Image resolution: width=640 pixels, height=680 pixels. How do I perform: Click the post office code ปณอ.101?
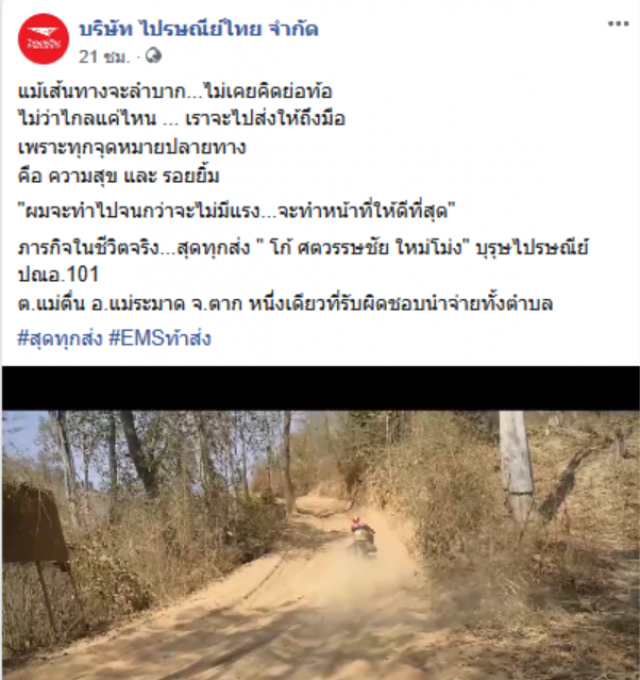click(59, 275)
